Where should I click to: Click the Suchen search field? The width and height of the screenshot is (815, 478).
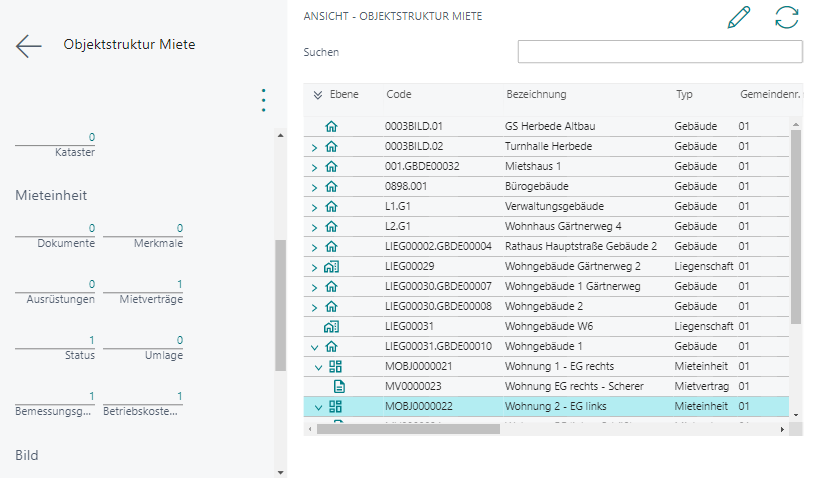[660, 52]
